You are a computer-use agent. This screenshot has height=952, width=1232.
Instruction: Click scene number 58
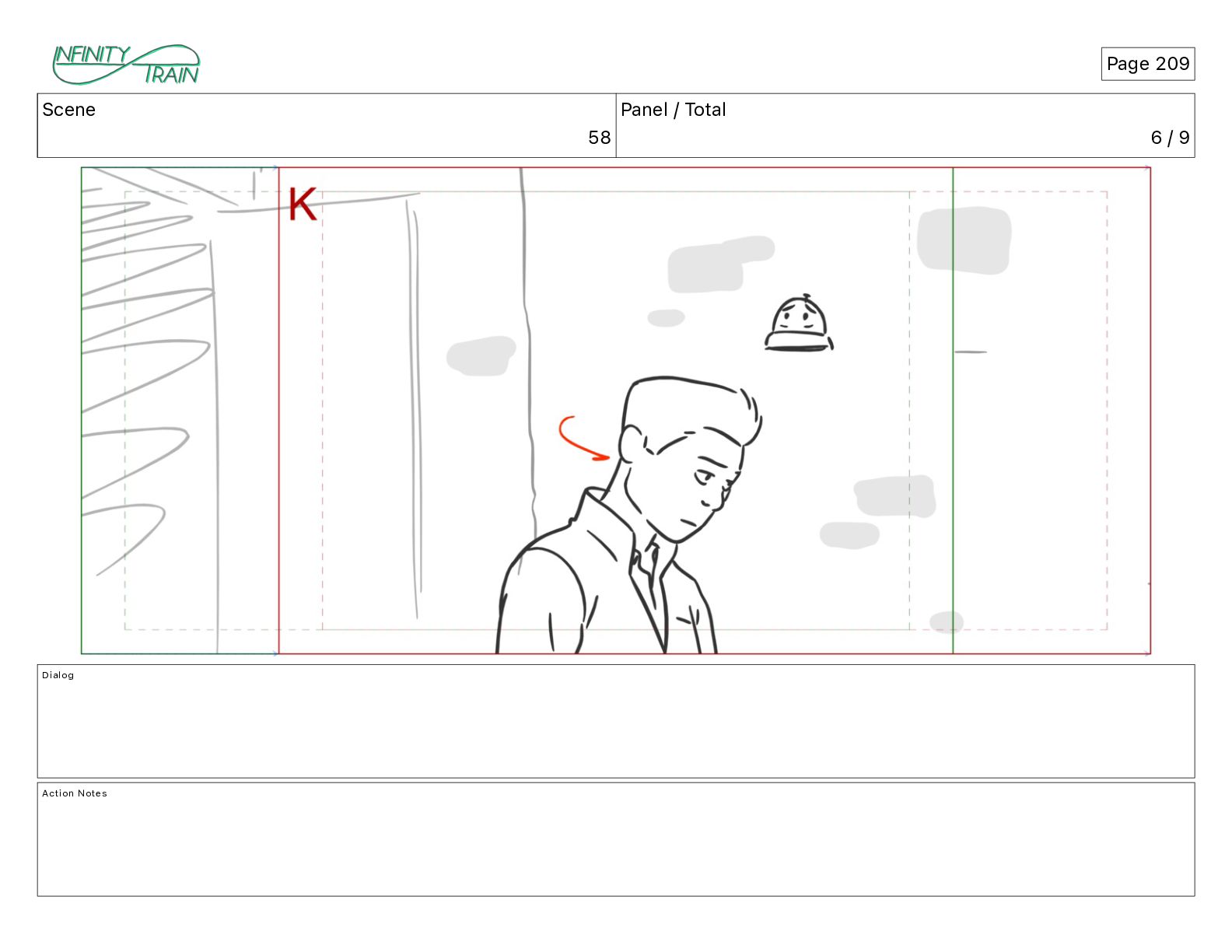coord(599,138)
